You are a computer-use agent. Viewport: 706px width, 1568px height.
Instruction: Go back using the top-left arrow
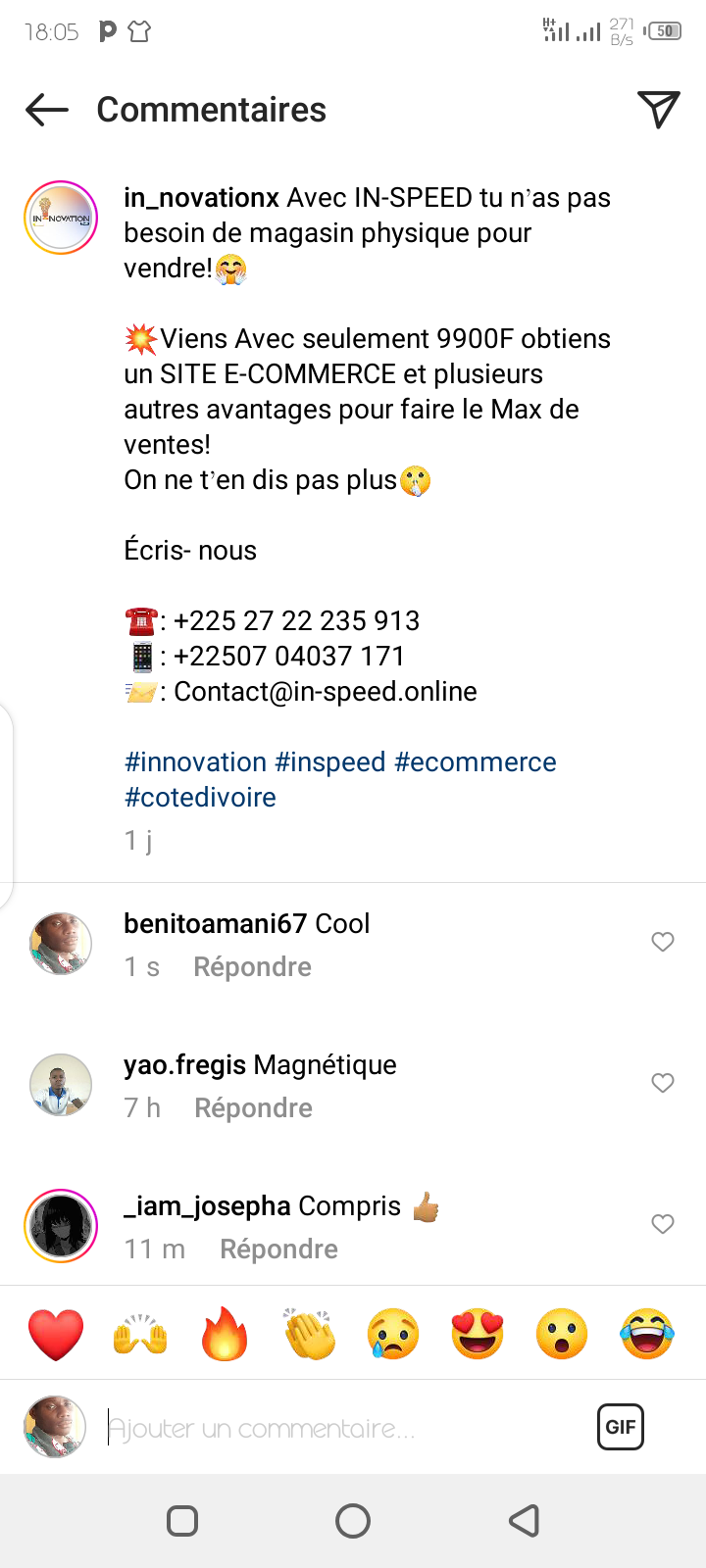47,110
